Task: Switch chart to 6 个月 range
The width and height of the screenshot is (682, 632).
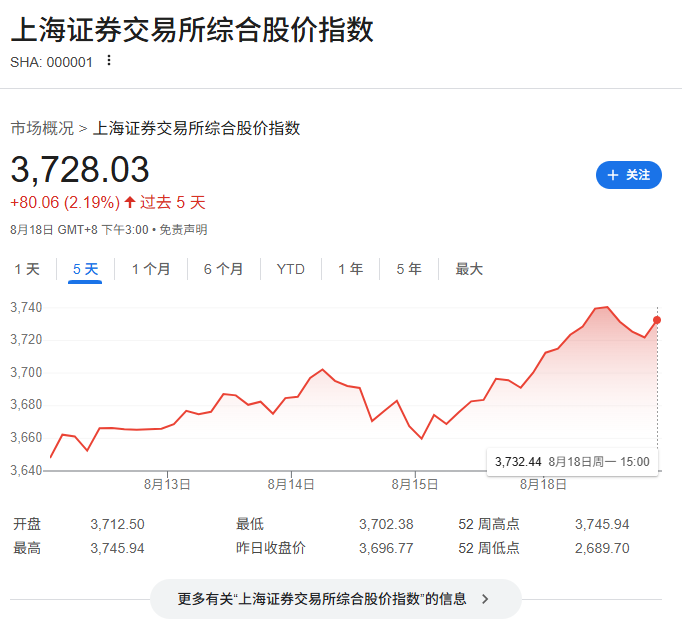Action: [x=223, y=269]
